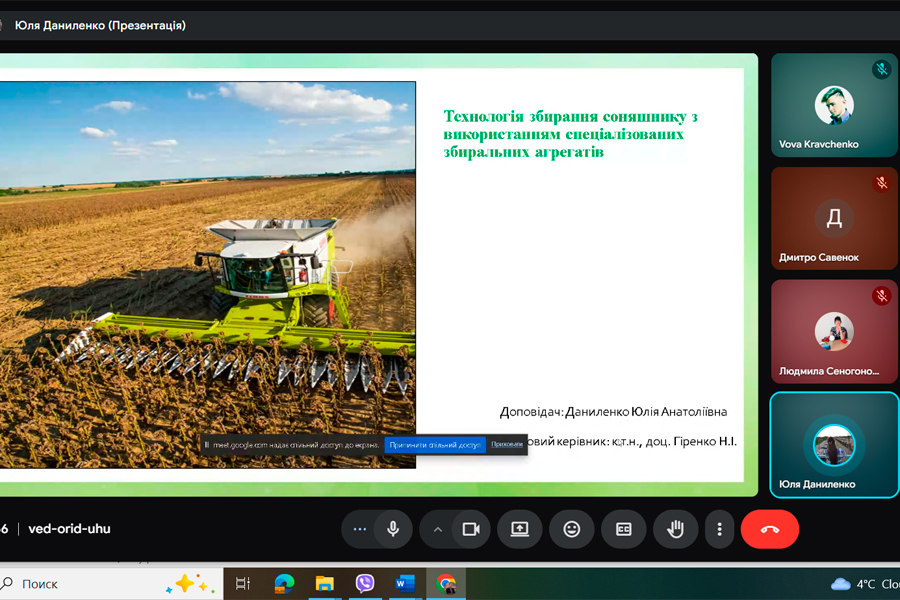The image size is (900, 600).
Task: Open File Explorer from the taskbar
Action: pos(324,583)
